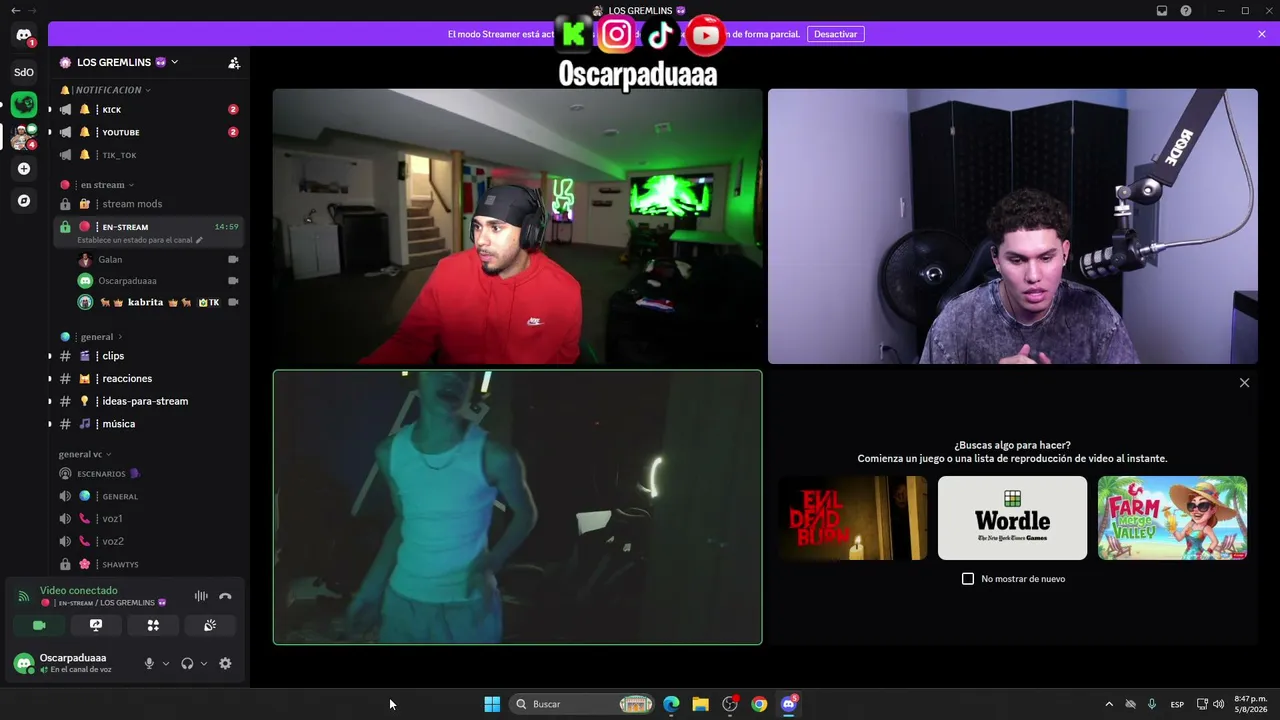The image size is (1280, 720).
Task: Open the Discover servers compass icon
Action: (x=24, y=201)
